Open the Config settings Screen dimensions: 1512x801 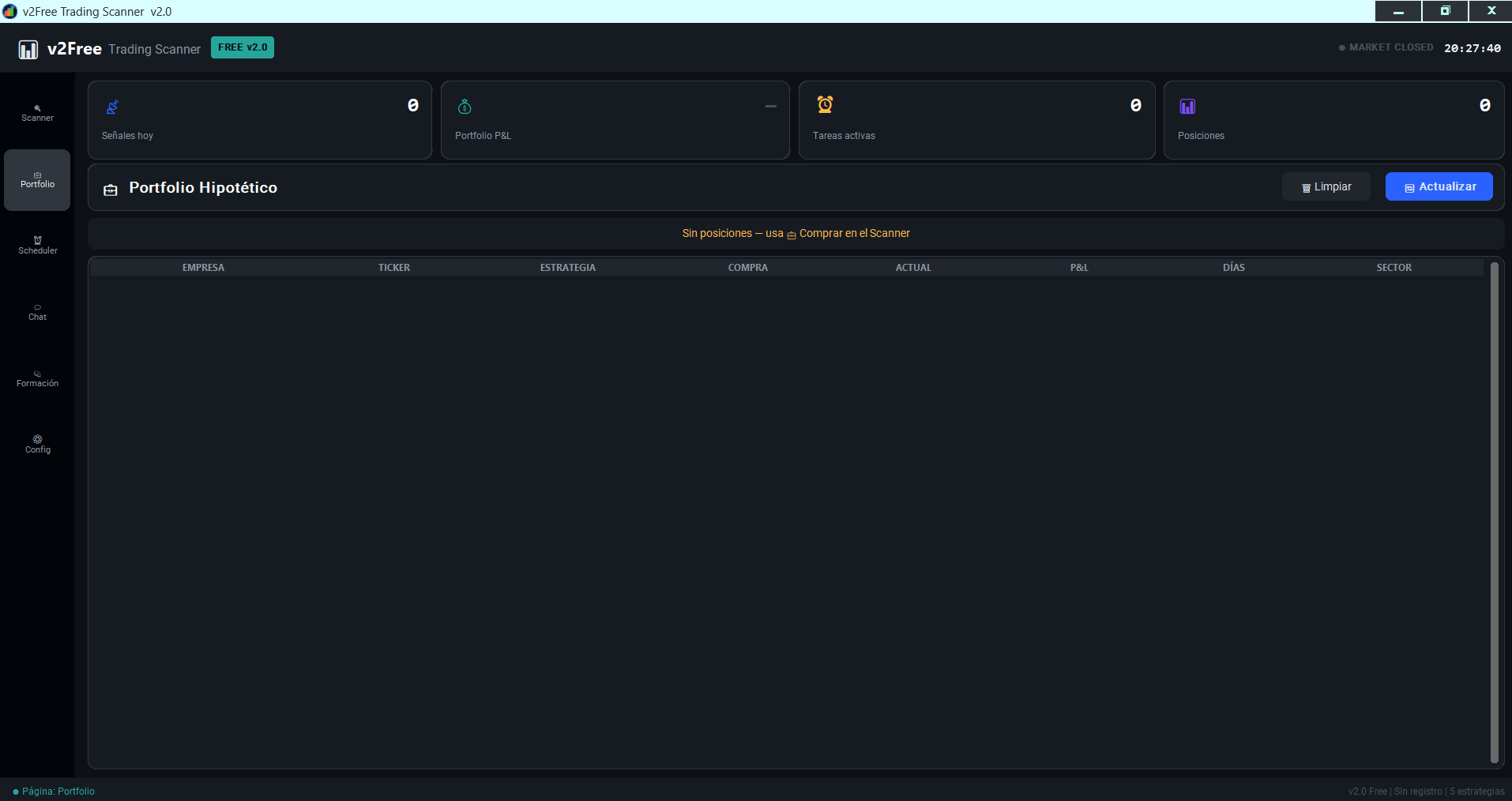[37, 444]
